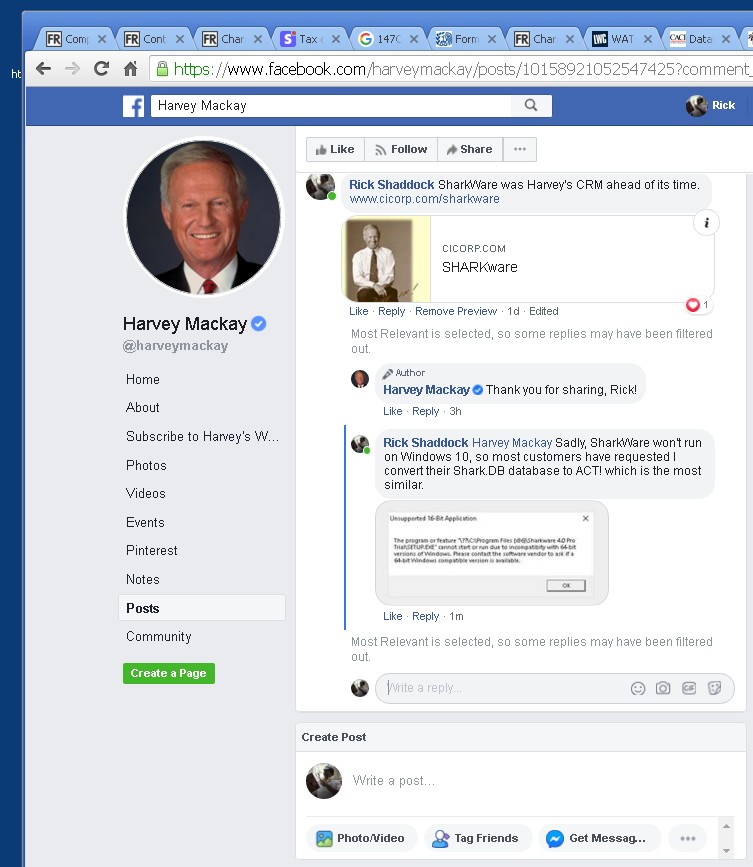The height and width of the screenshot is (867, 753).
Task: Go back with browser back arrow
Action: coord(43,69)
